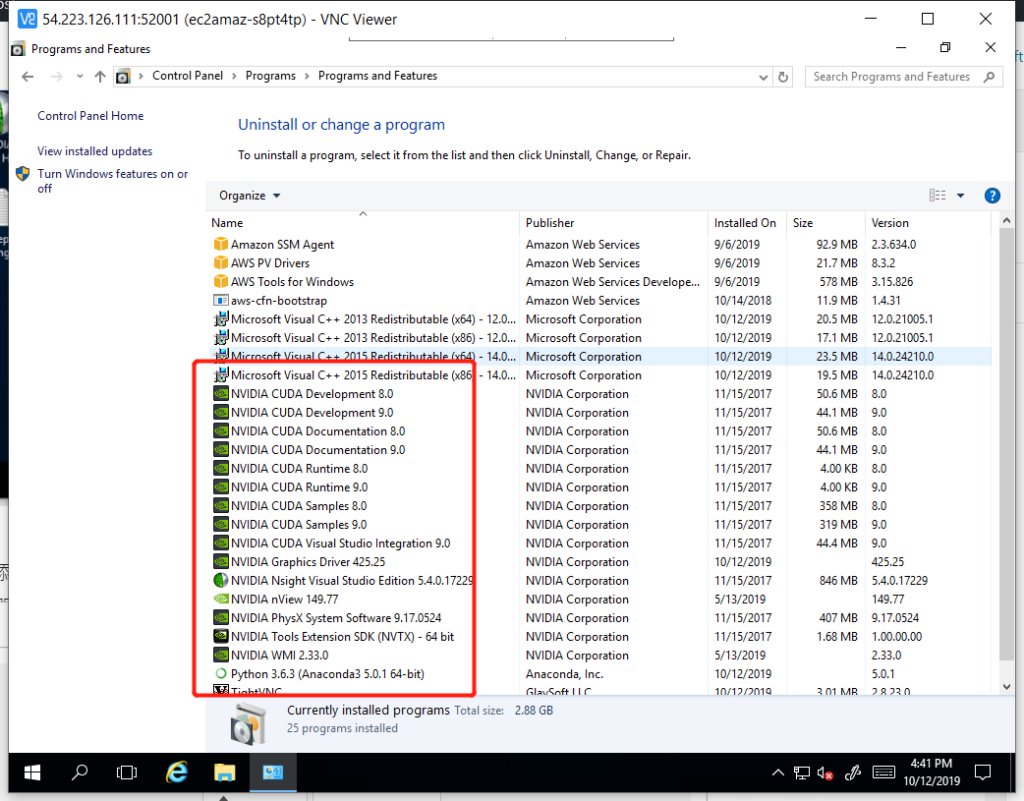The width and height of the screenshot is (1024, 801).
Task: Open Internet Explorer from the taskbar
Action: pos(177,772)
